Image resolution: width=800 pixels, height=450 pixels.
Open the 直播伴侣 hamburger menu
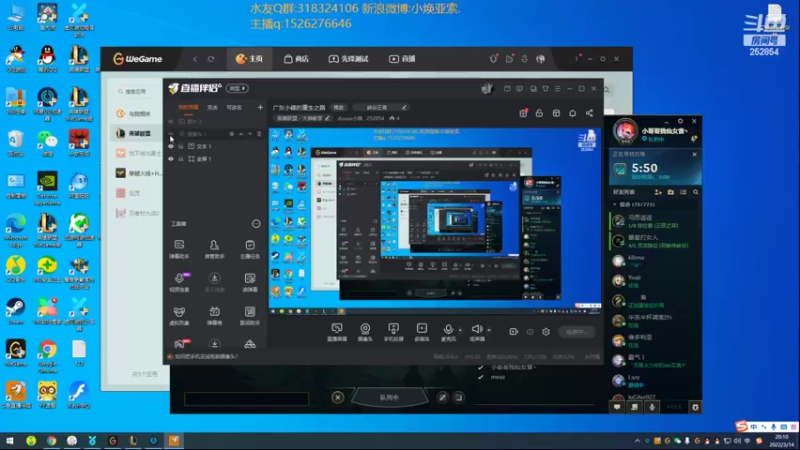557,89
